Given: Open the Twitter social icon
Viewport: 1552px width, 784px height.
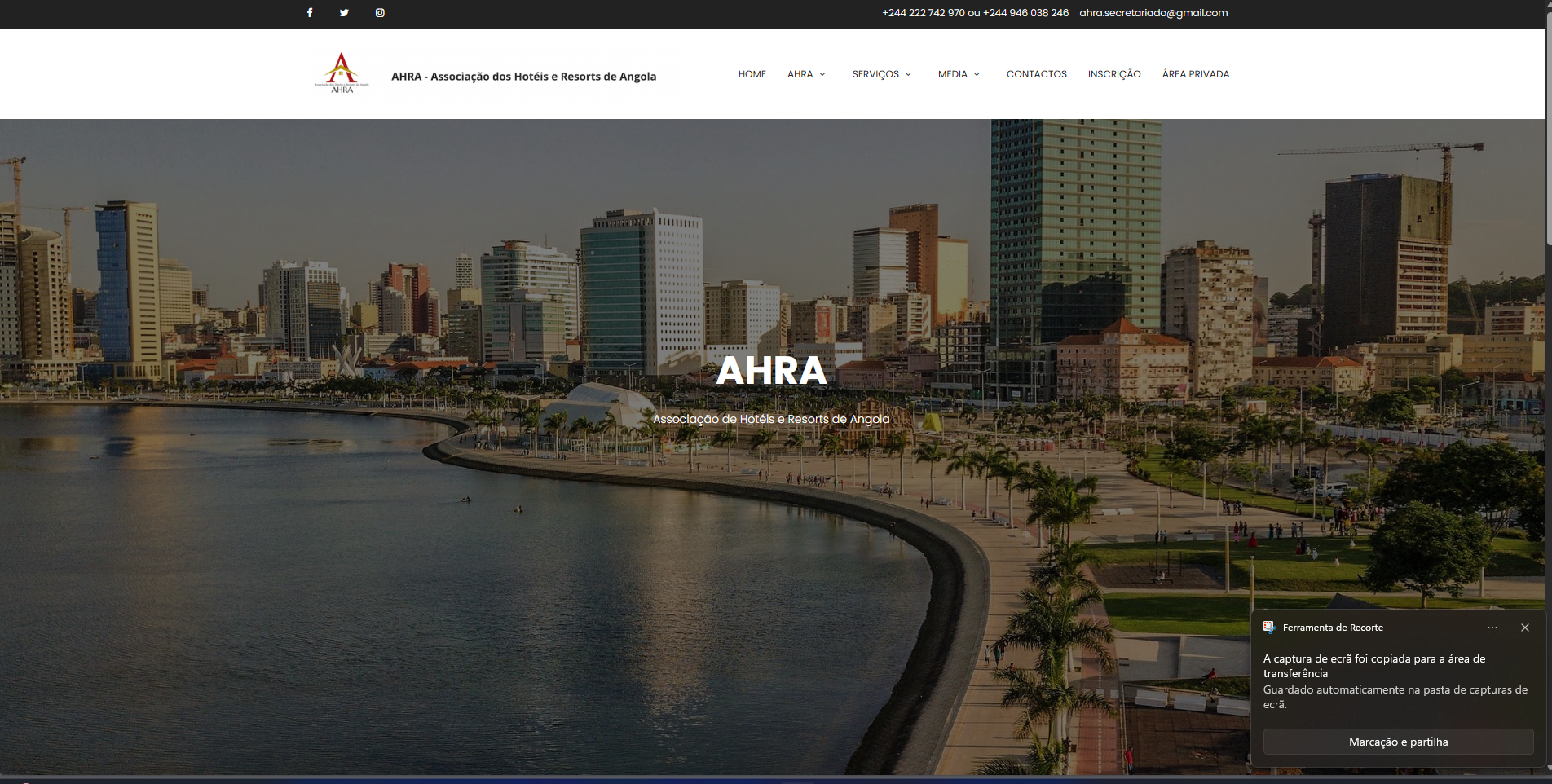Looking at the screenshot, I should click(344, 13).
